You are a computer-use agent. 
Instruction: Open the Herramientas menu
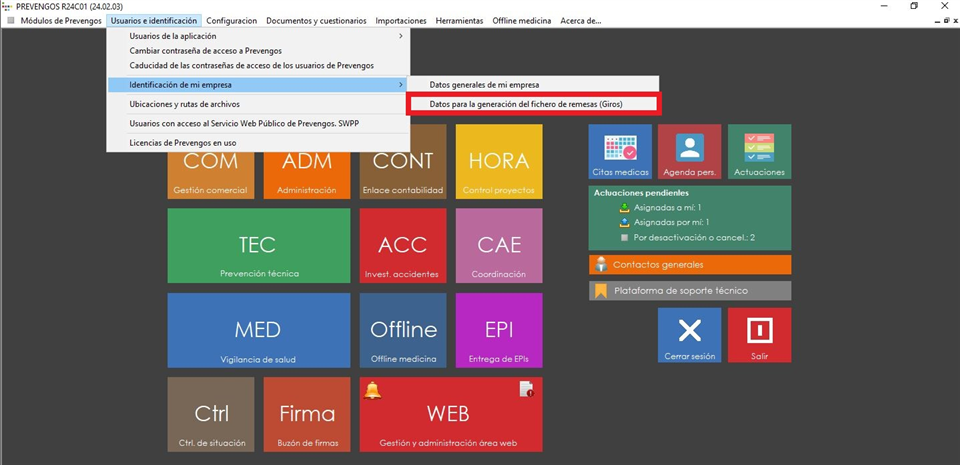(x=459, y=20)
